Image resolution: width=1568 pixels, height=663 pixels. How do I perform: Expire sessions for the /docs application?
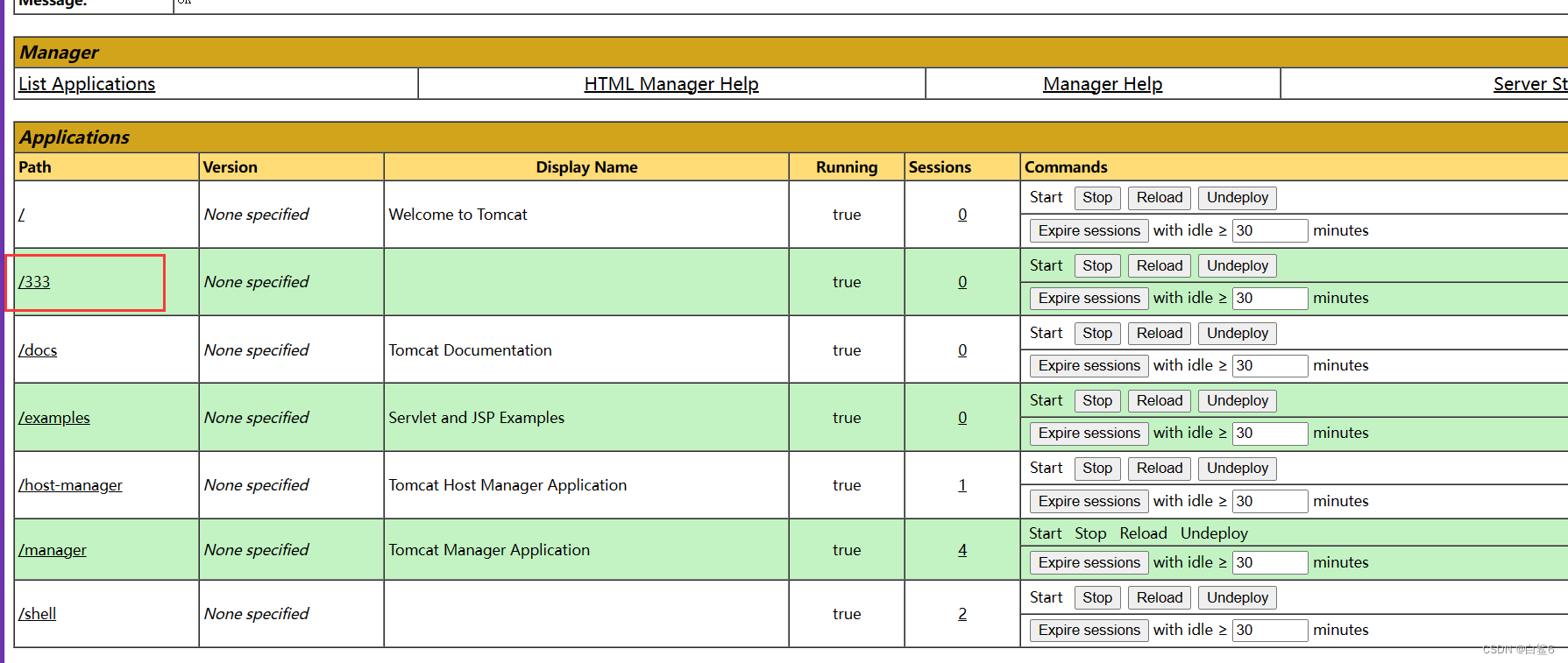1089,366
